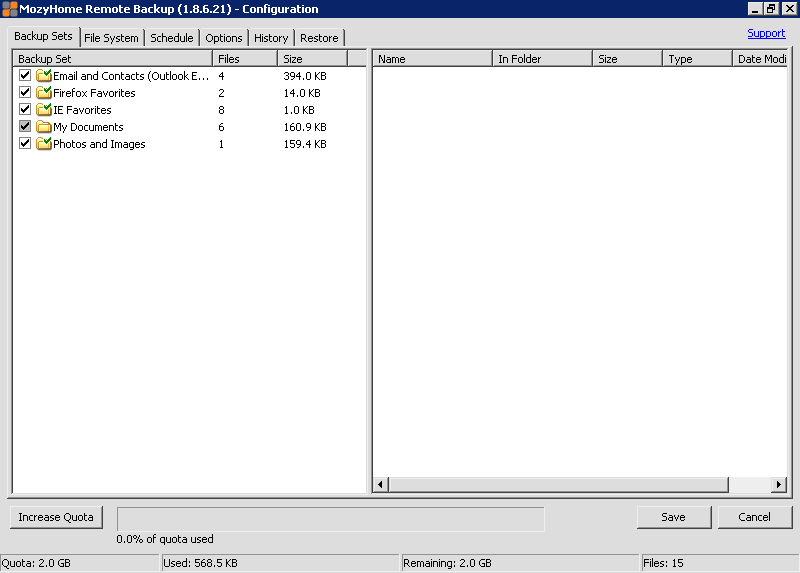Click the Quota: 2.0 GB status entry

pyautogui.click(x=80, y=563)
